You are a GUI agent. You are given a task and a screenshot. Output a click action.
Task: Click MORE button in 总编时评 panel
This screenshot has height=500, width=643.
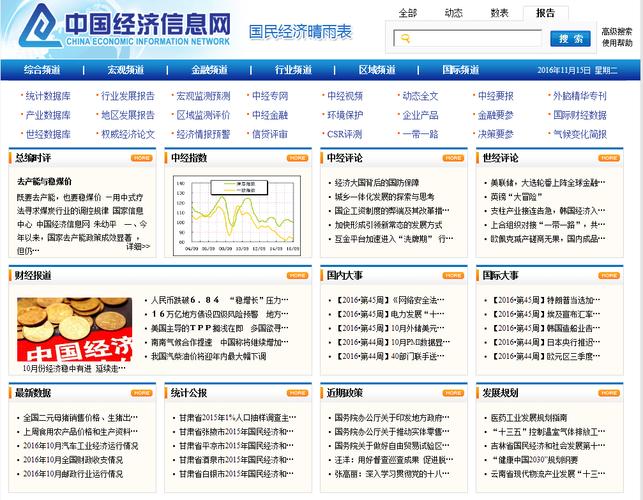[x=141, y=158]
